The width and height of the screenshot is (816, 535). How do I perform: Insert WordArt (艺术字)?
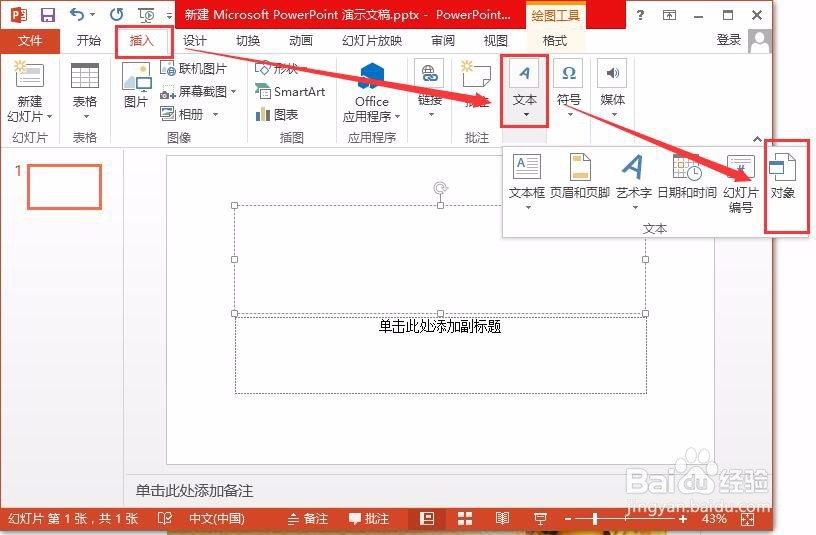pyautogui.click(x=633, y=181)
